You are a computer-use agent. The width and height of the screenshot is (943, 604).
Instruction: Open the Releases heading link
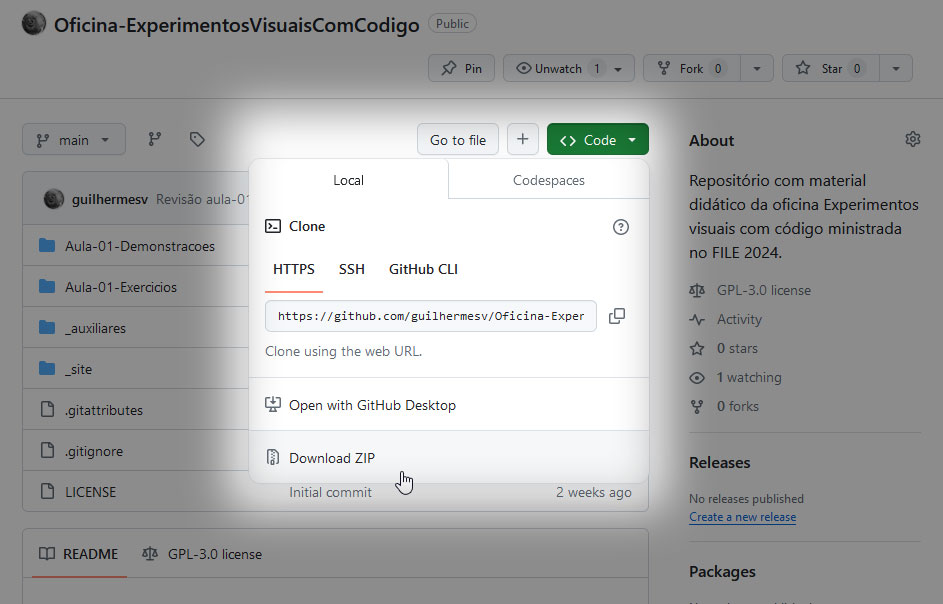(x=719, y=463)
